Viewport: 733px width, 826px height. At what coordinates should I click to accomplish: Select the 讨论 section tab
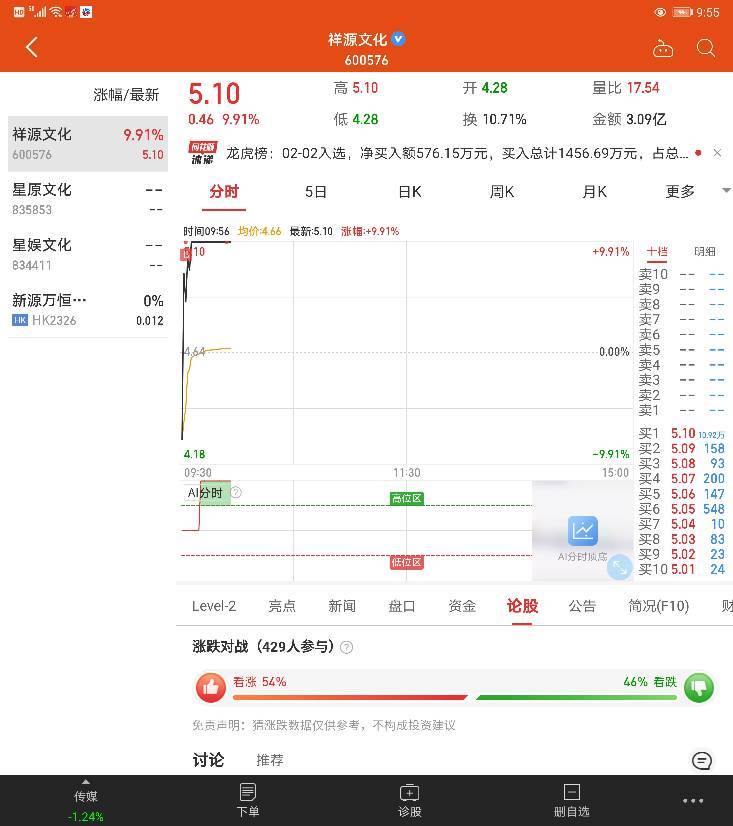[x=208, y=760]
